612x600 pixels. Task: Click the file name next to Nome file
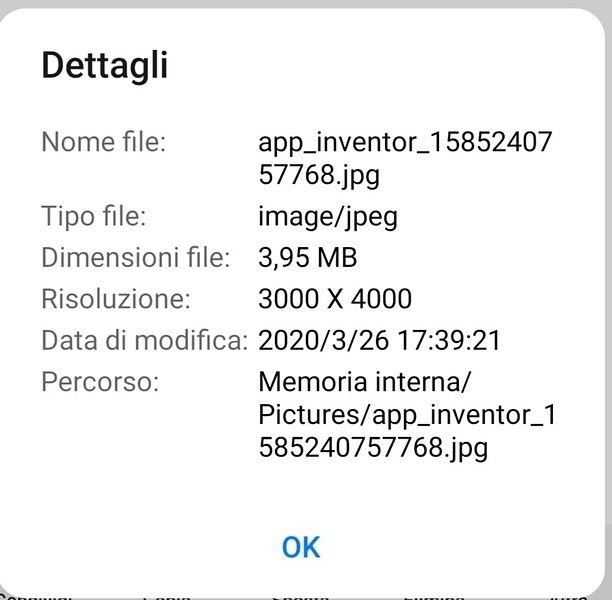pyautogui.click(x=404, y=159)
